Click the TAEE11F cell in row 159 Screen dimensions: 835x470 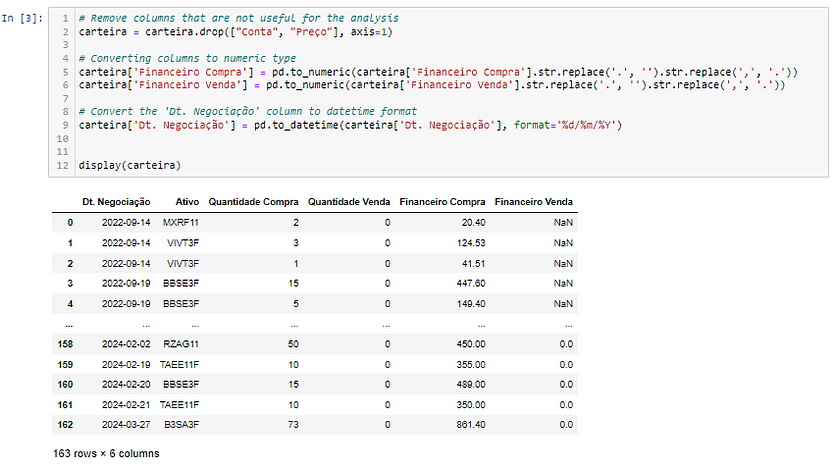pyautogui.click(x=179, y=365)
